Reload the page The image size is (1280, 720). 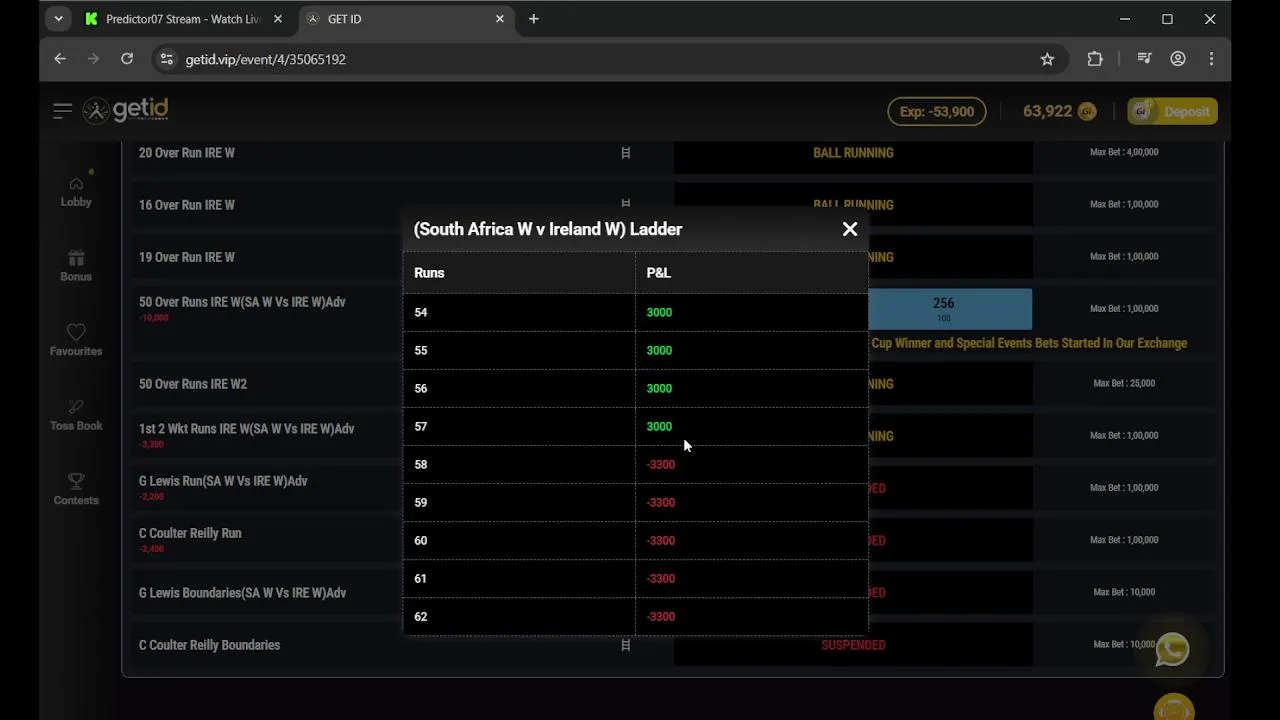[x=127, y=59]
